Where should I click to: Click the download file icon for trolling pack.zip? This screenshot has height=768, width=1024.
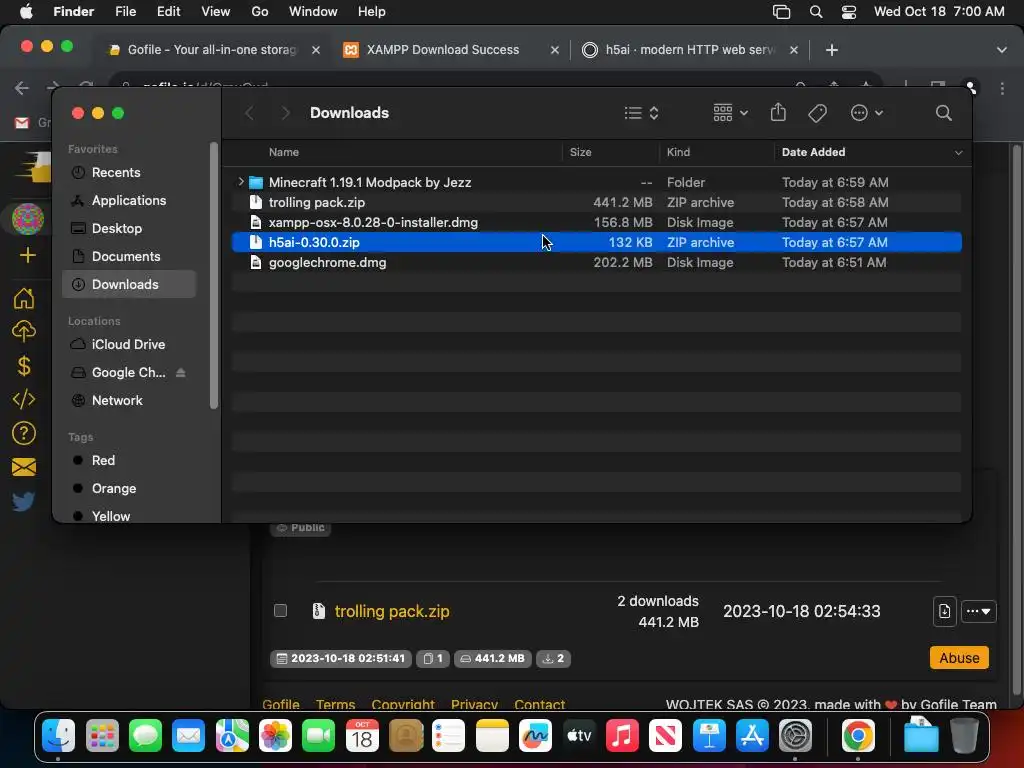pyautogui.click(x=944, y=611)
